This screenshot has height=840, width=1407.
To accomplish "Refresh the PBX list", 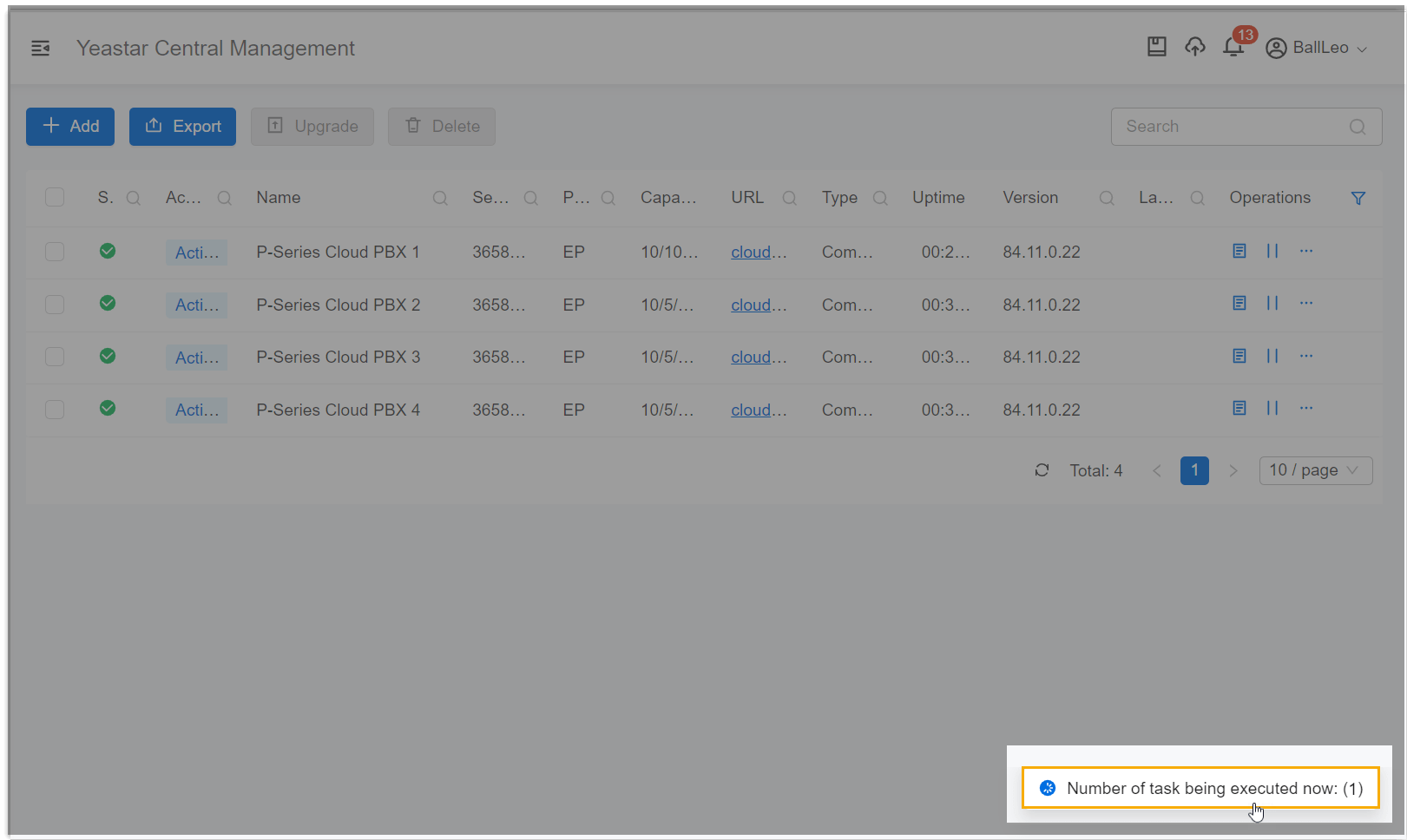I will coord(1042,470).
